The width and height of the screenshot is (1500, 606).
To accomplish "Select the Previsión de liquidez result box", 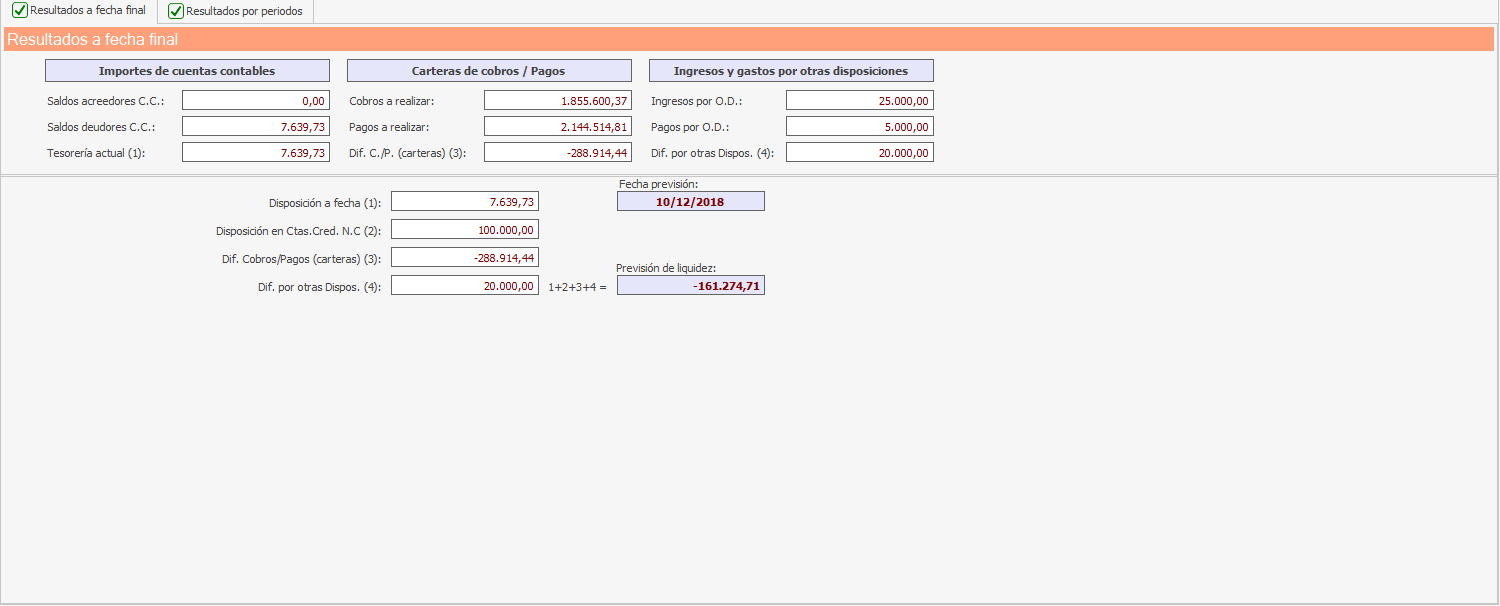I will pos(691,285).
